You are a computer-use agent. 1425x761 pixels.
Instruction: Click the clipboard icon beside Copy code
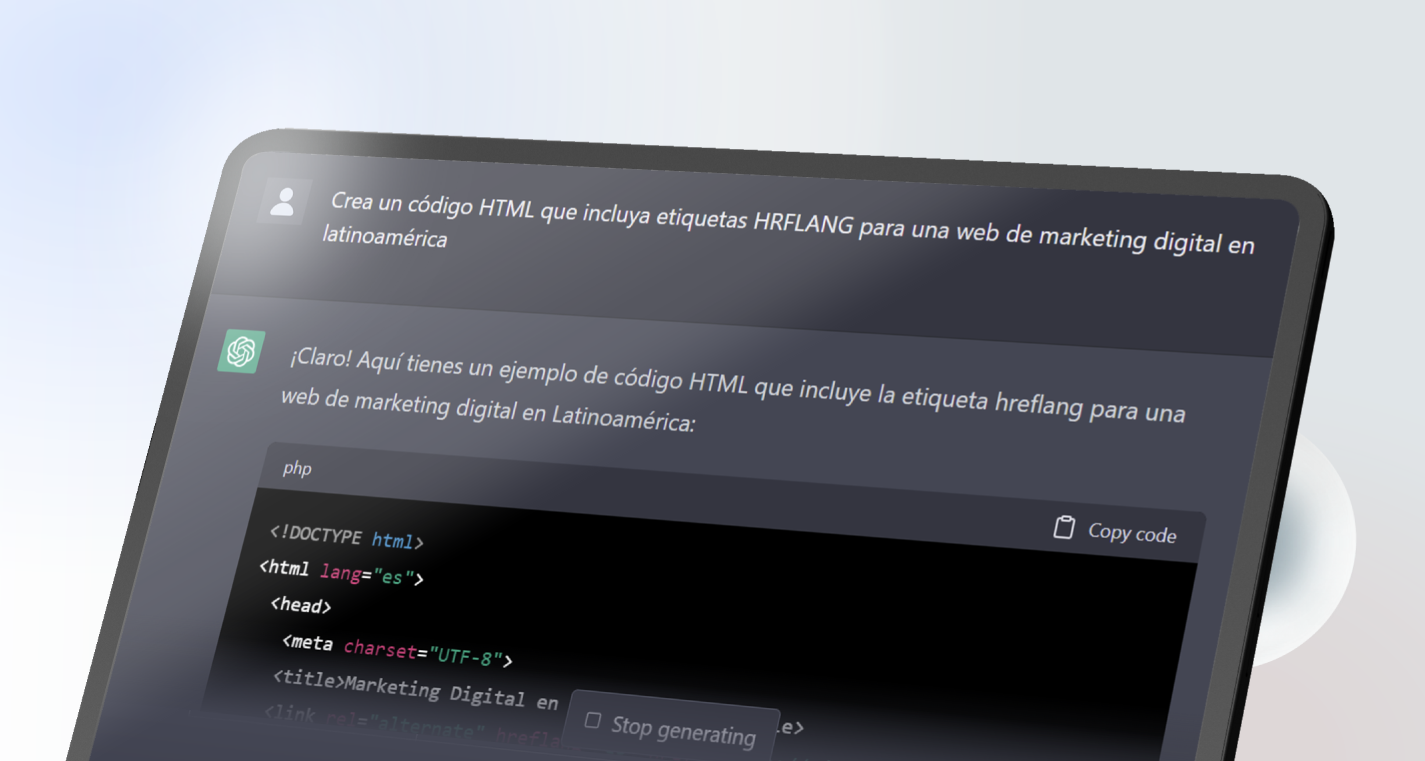pos(1064,527)
